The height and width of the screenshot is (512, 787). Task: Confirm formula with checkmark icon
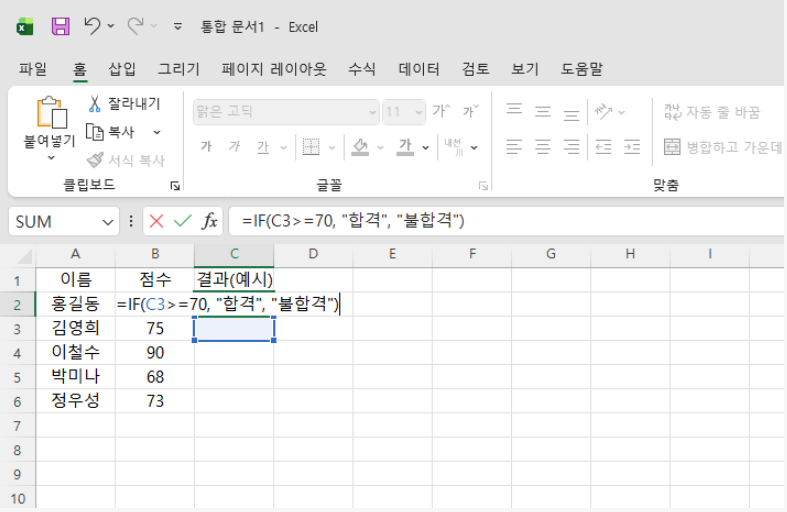tap(182, 221)
